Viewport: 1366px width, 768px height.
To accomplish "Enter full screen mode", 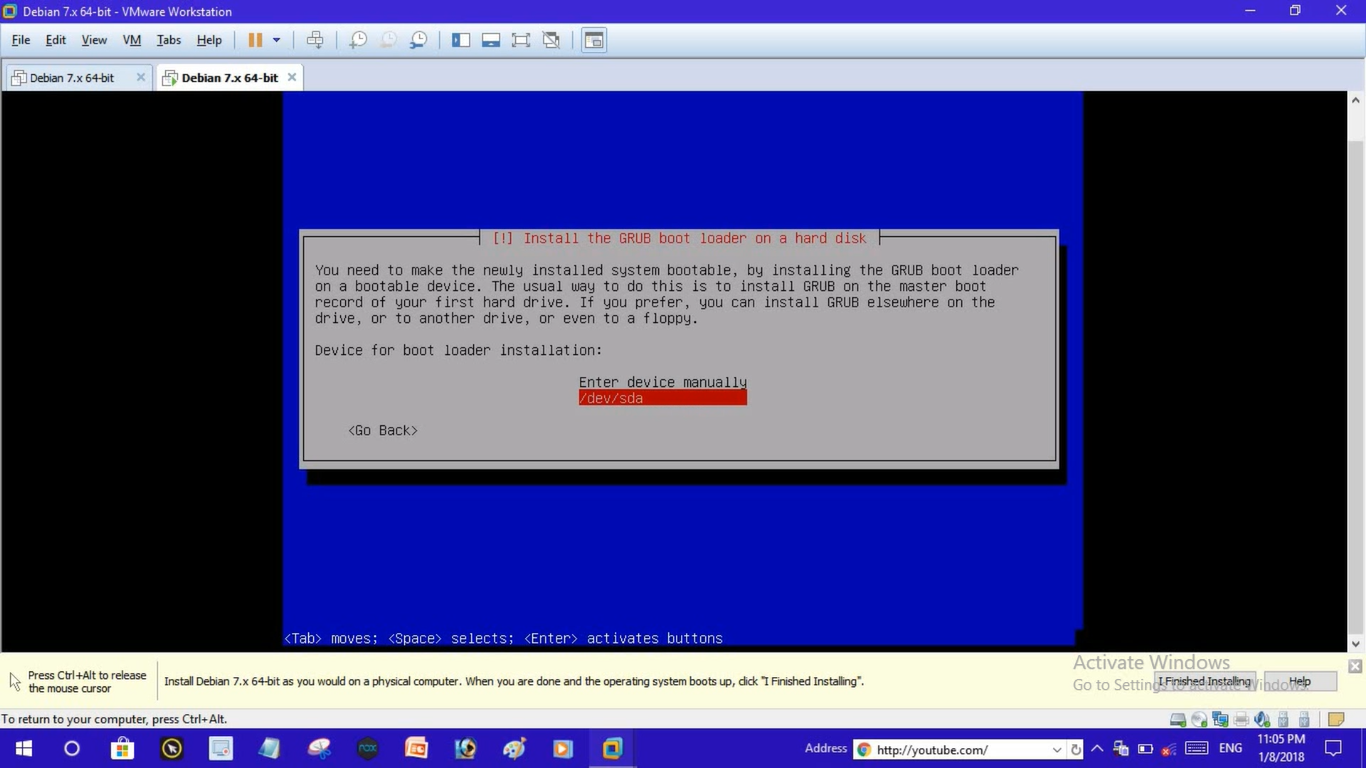I will (521, 40).
